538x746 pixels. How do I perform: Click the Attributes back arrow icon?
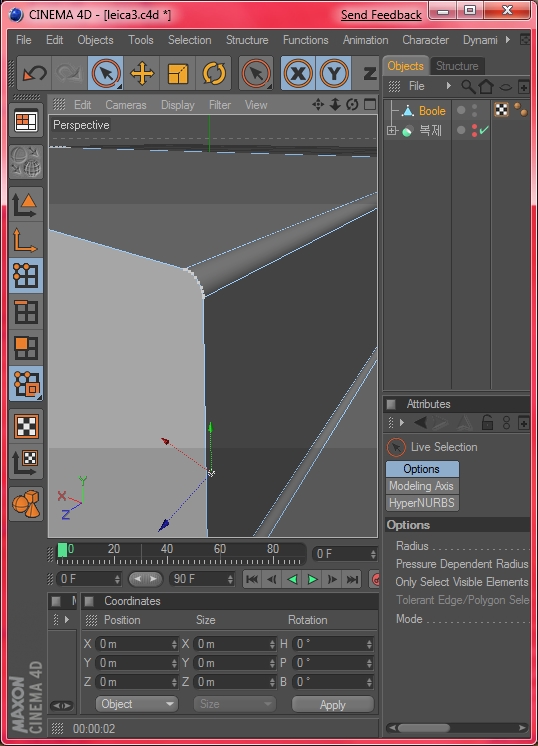pos(421,422)
